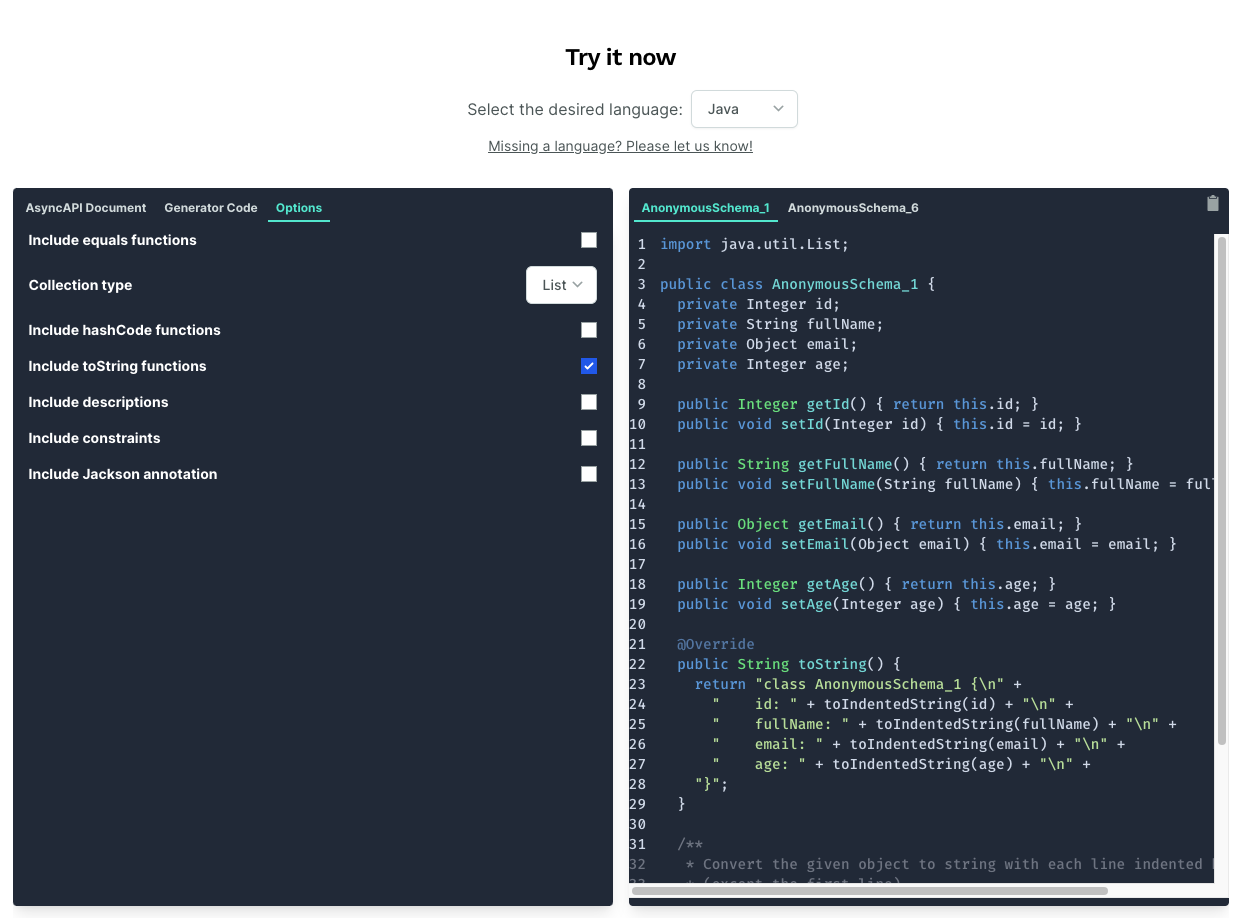Click the toIndentedString(fullName) line
The width and height of the screenshot is (1238, 918).
point(944,724)
